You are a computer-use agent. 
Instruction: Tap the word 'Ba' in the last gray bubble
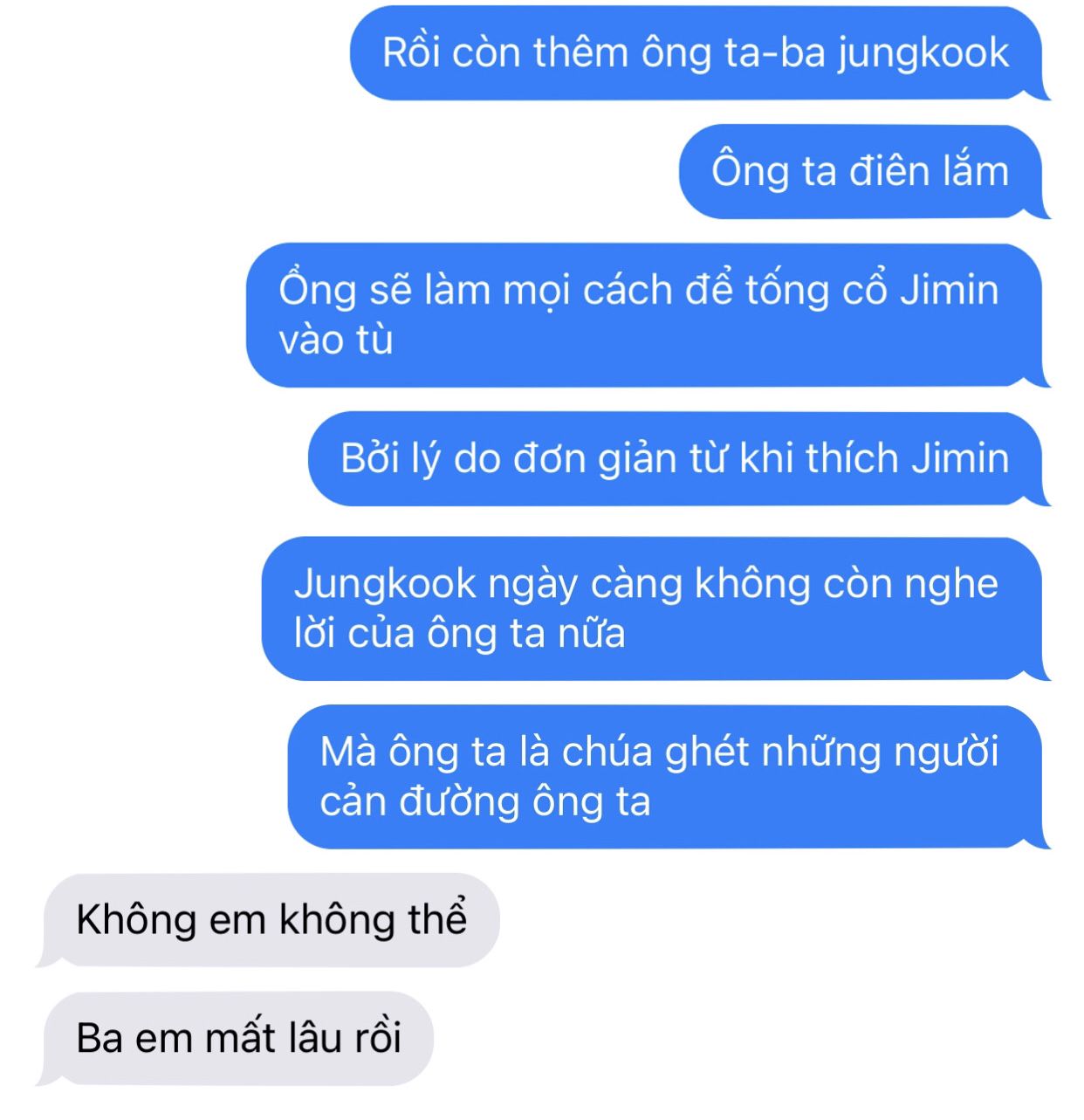(99, 1039)
